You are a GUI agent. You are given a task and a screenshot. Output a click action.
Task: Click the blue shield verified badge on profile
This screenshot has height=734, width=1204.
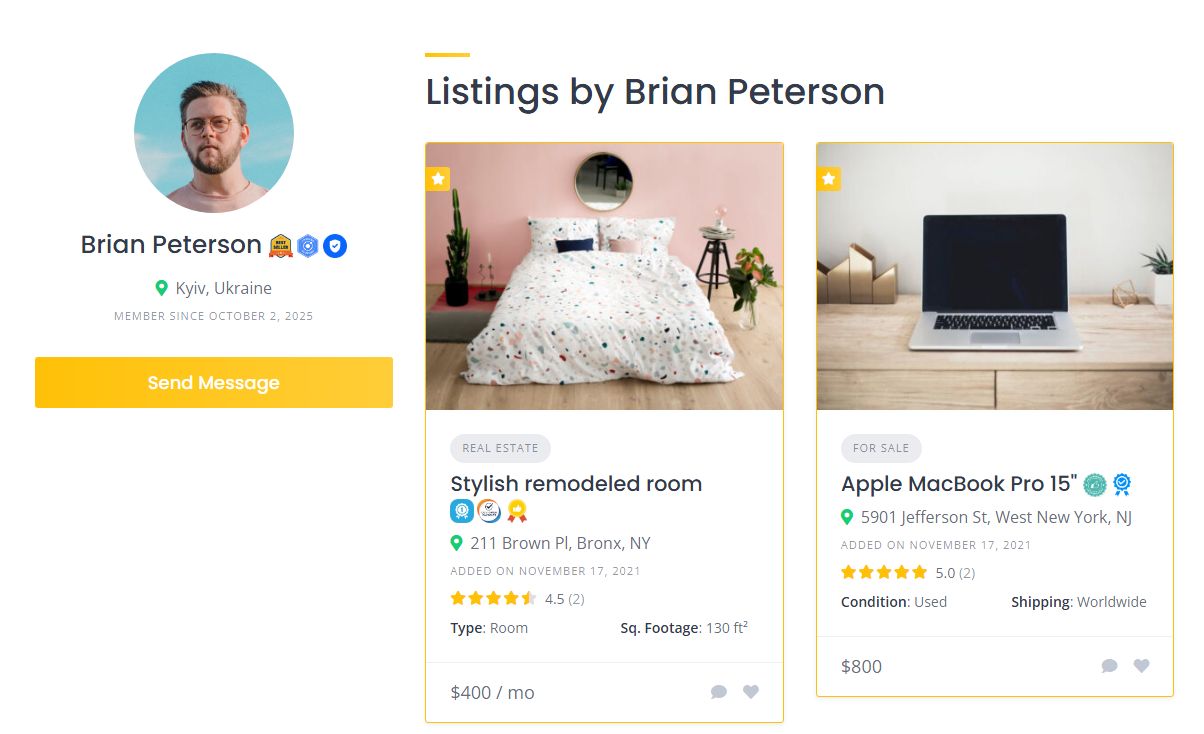pyautogui.click(x=335, y=245)
